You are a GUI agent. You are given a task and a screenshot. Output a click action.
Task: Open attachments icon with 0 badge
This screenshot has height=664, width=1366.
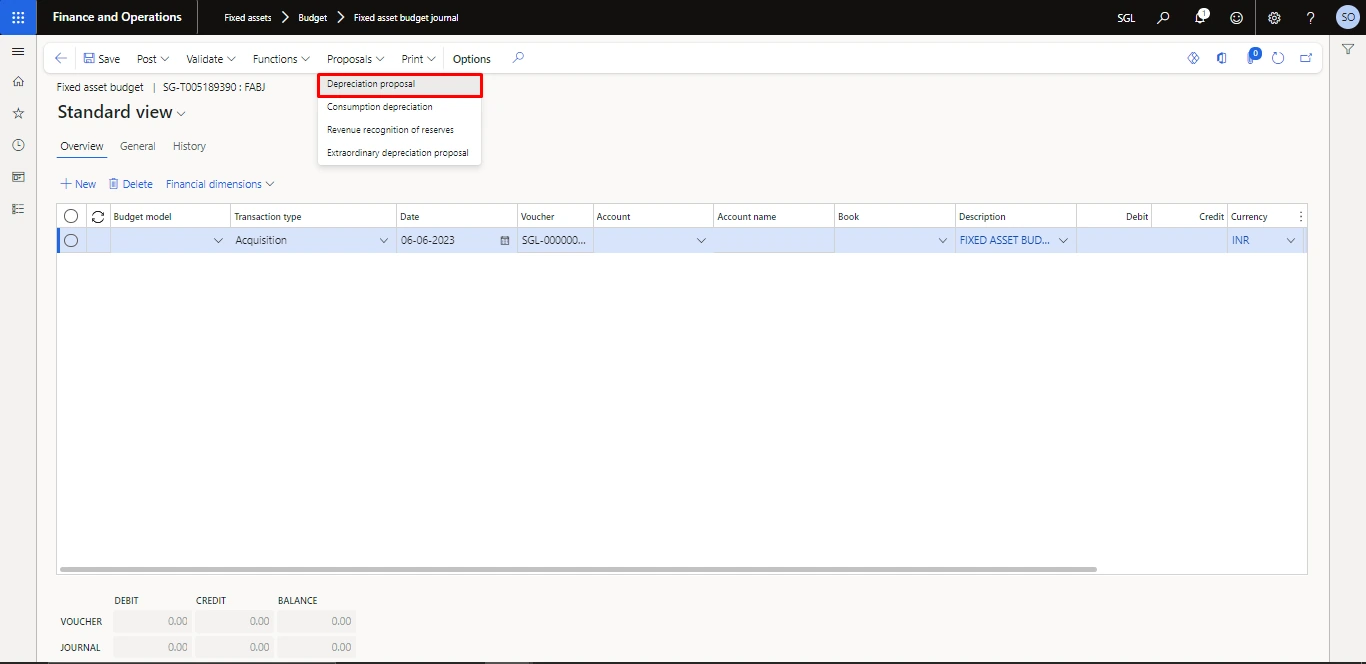tap(1251, 57)
